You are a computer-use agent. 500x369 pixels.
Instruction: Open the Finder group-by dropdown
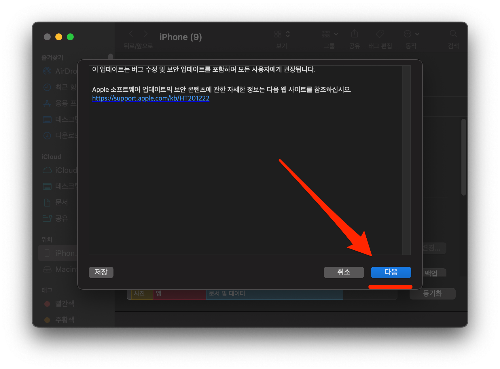(x=330, y=34)
